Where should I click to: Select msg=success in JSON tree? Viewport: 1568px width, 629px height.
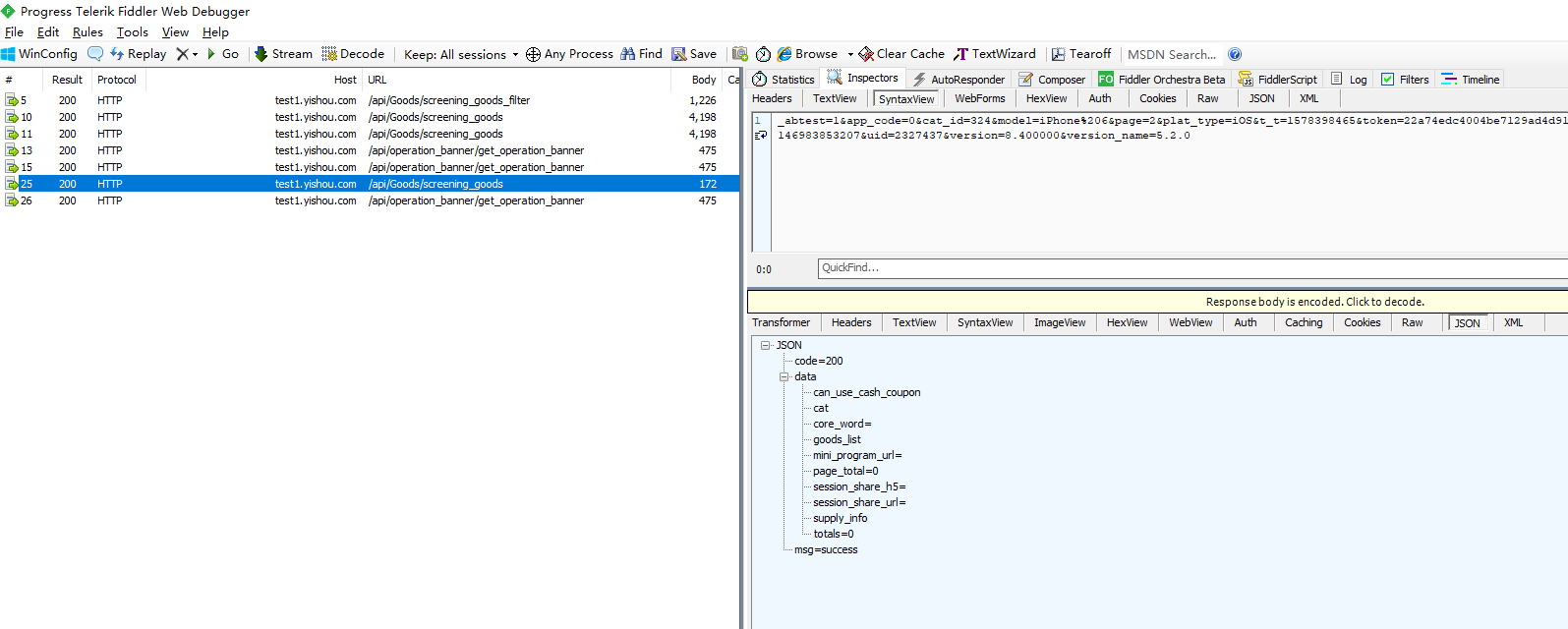point(826,549)
